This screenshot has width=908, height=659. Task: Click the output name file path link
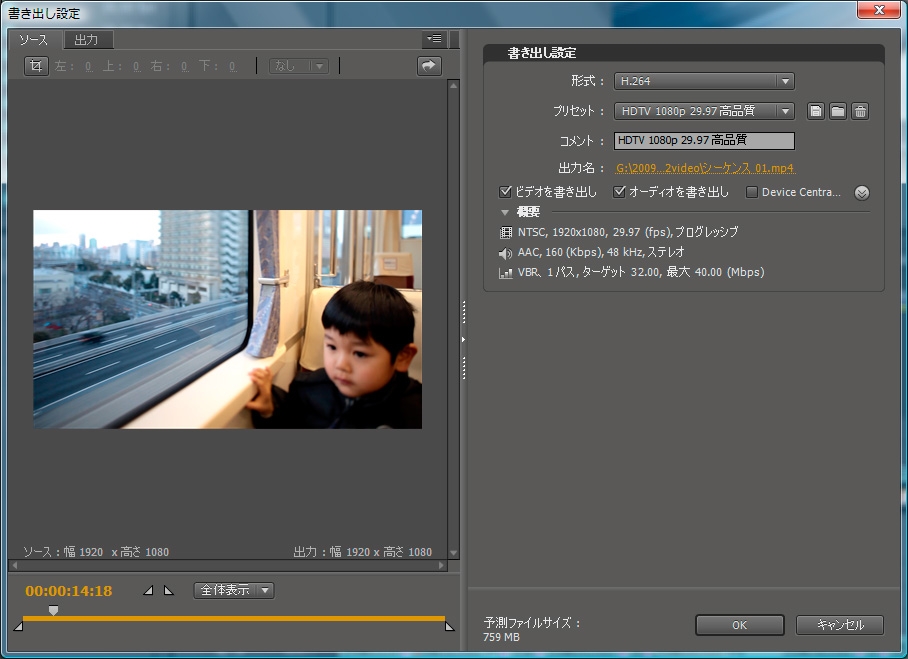point(706,168)
